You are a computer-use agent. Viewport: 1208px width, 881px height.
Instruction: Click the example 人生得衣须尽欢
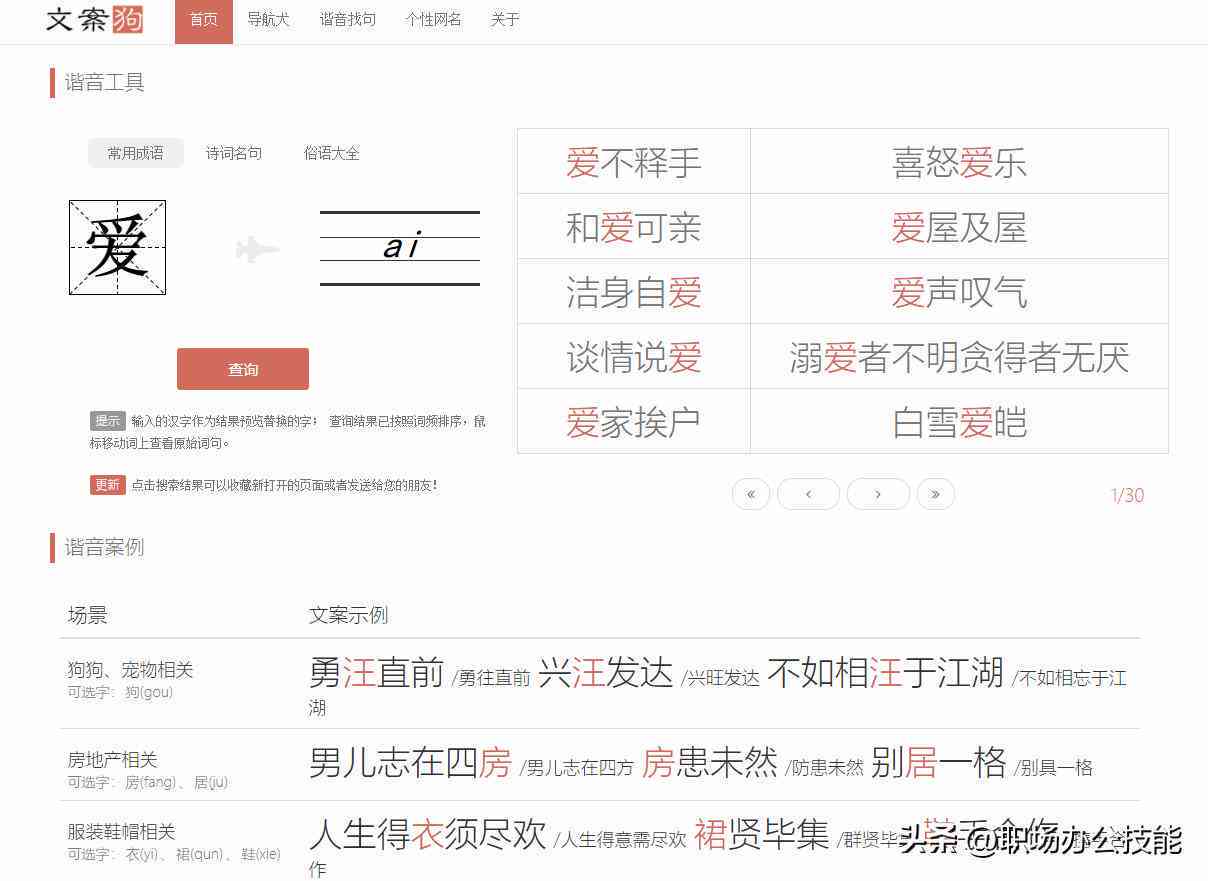pos(428,834)
